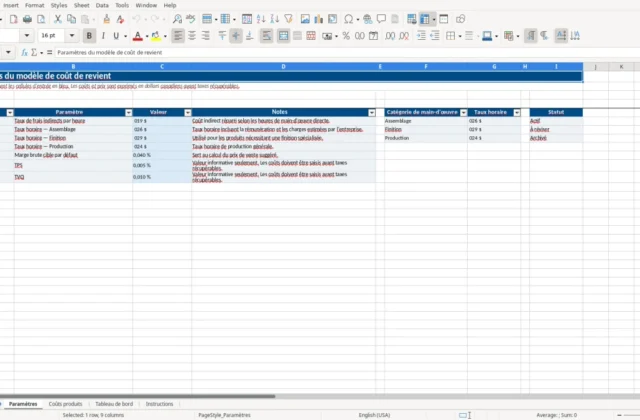
Task: Open the Paramètre column filter dropdown
Action: click(x=129, y=113)
